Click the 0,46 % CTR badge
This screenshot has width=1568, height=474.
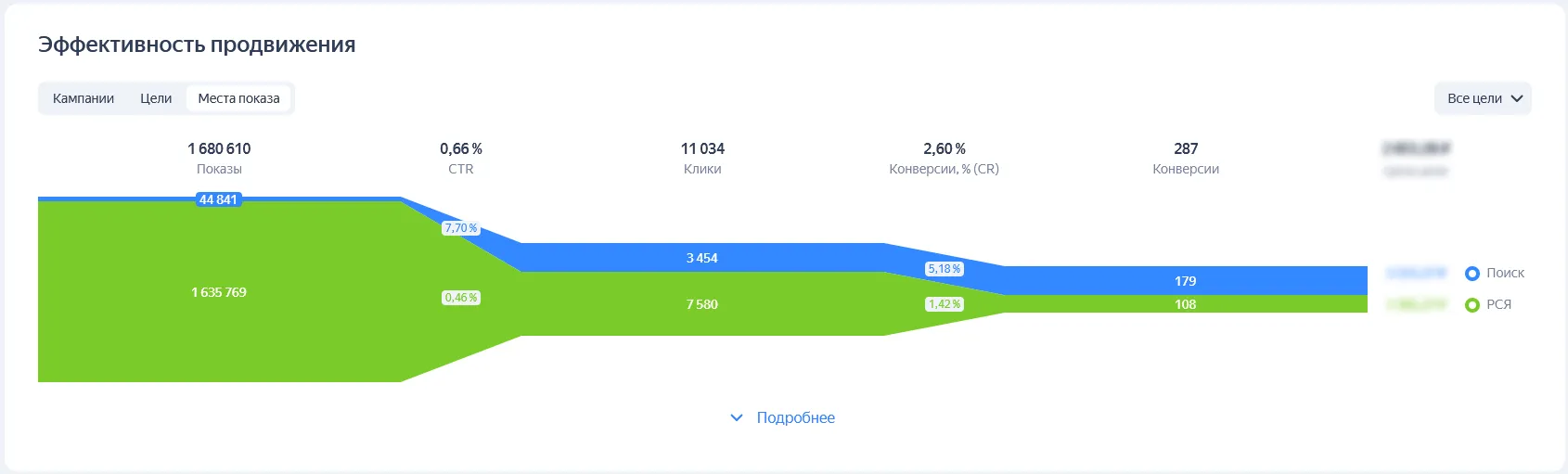coord(461,298)
